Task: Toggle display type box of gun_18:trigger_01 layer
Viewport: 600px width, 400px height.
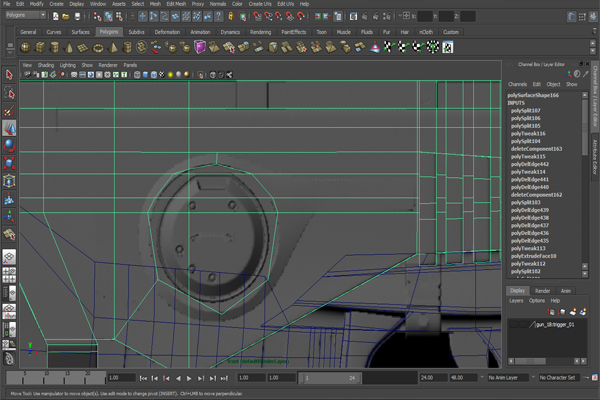Action: [x=523, y=325]
